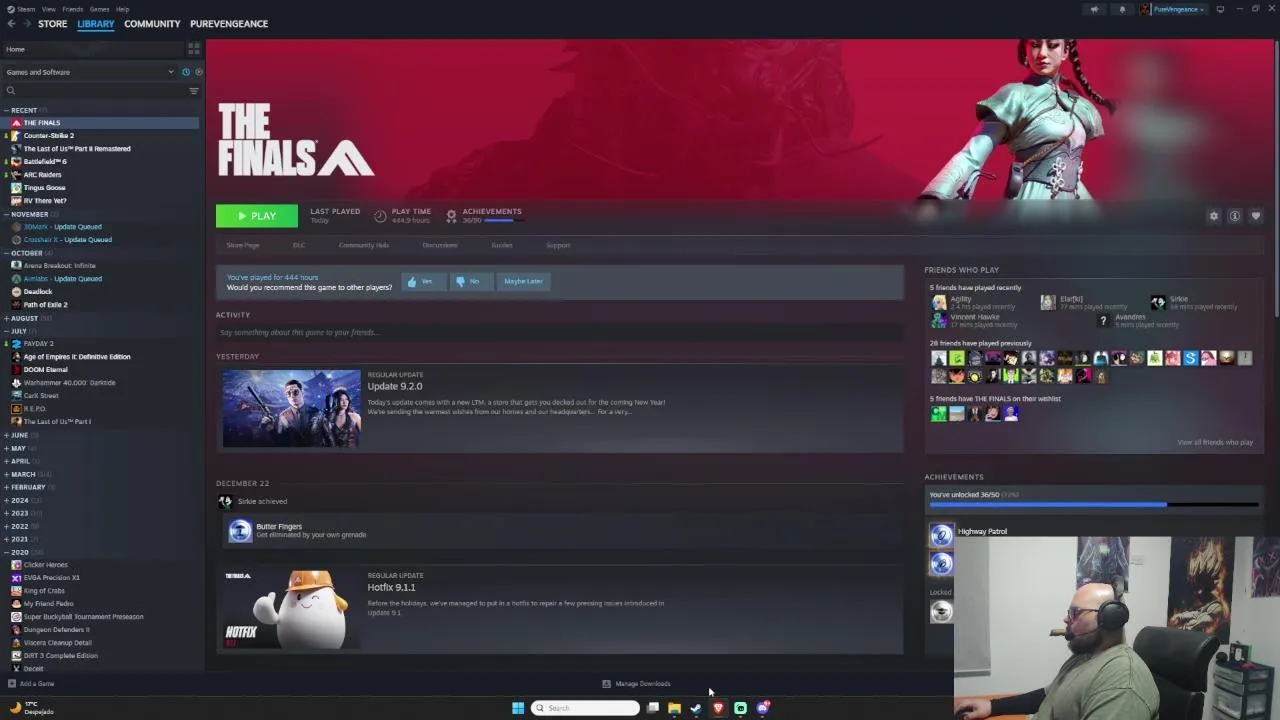
Task: Open the Games menu
Action: tap(99, 9)
